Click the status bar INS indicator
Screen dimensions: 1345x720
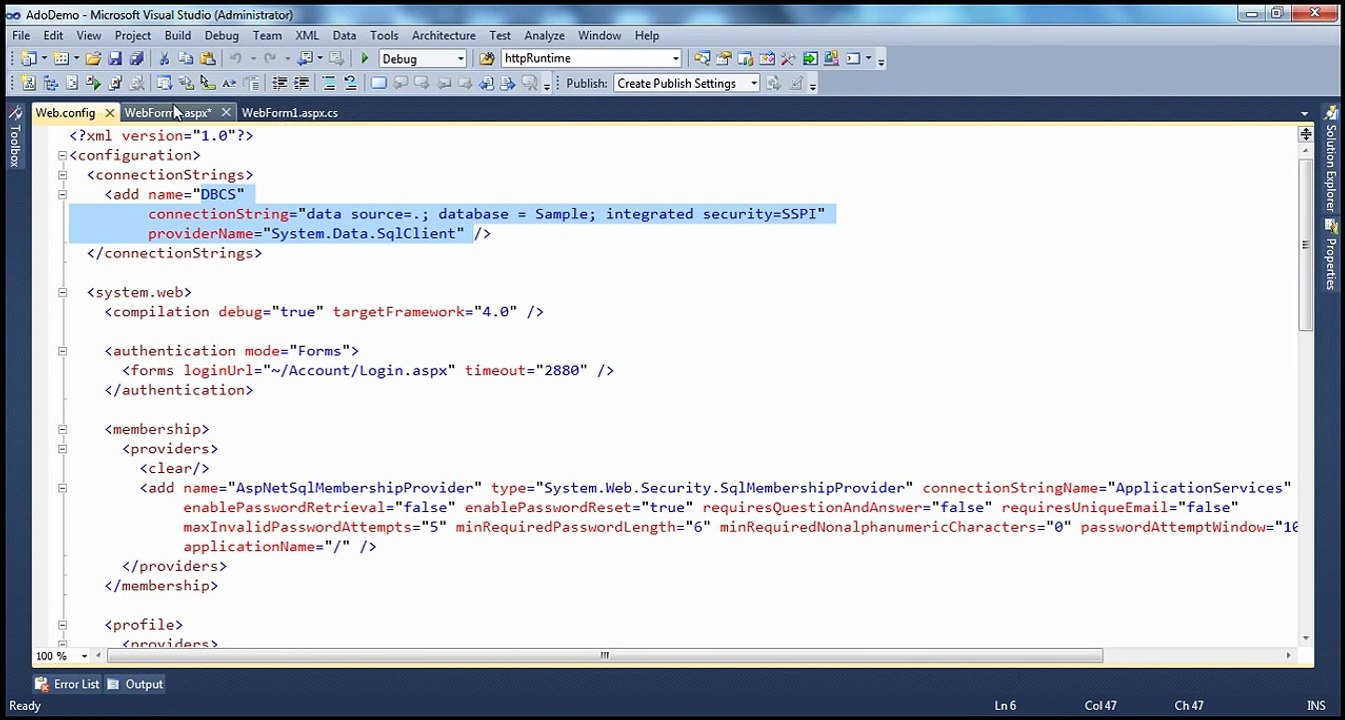coord(1316,706)
